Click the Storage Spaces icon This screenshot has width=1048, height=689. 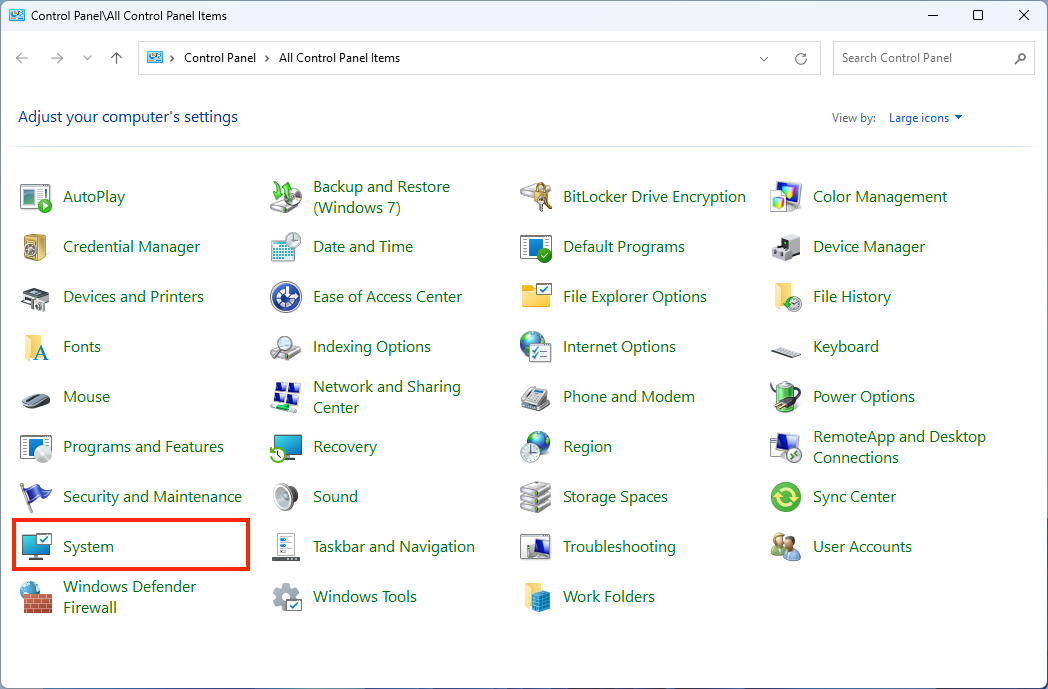point(536,497)
